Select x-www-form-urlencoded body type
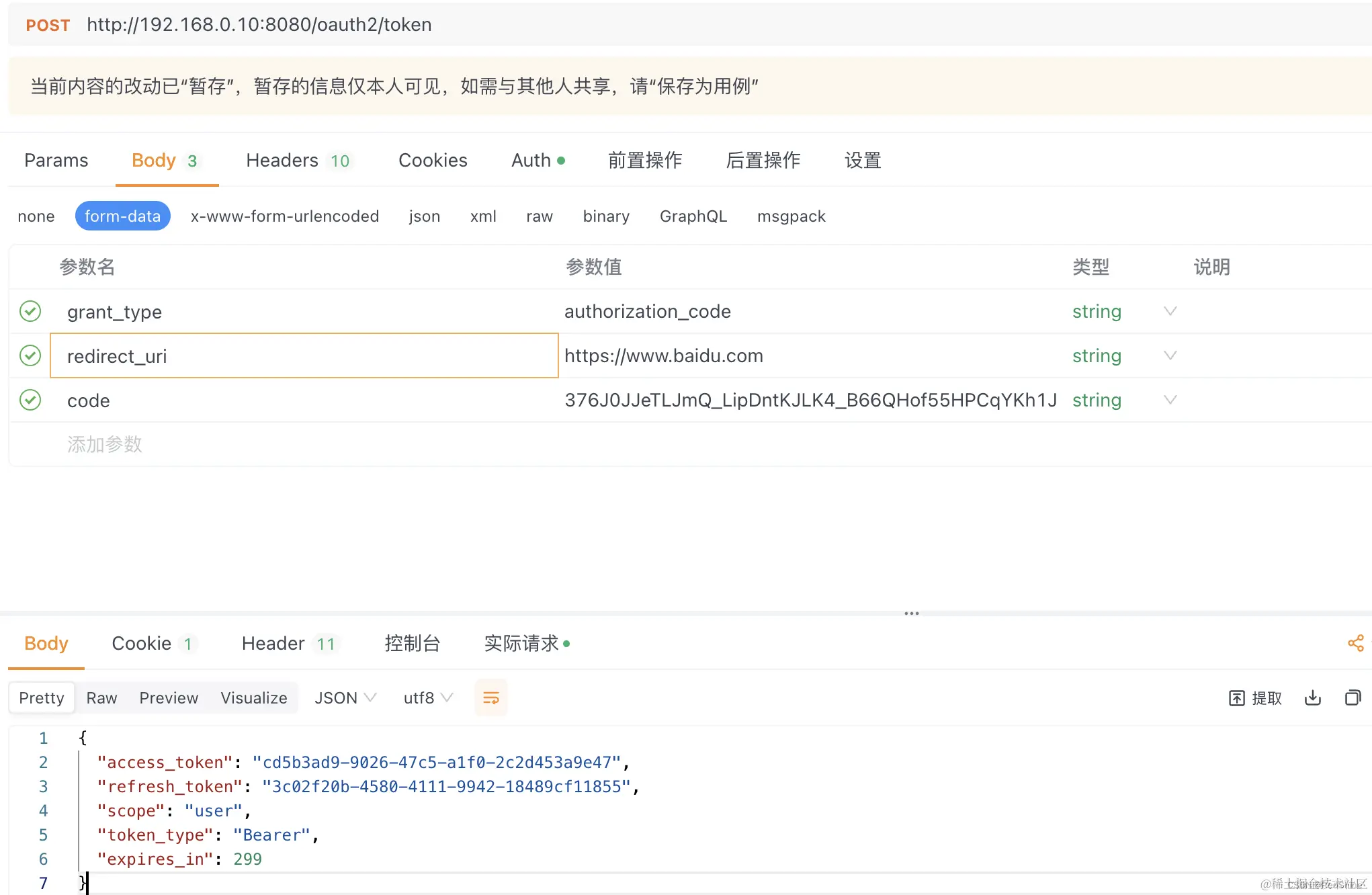 pos(284,216)
